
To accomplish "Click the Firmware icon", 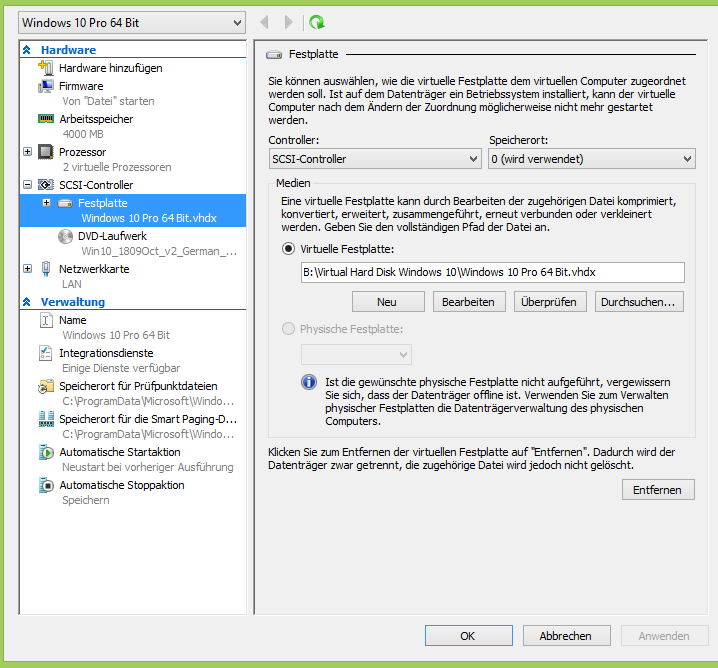I will pyautogui.click(x=46, y=86).
